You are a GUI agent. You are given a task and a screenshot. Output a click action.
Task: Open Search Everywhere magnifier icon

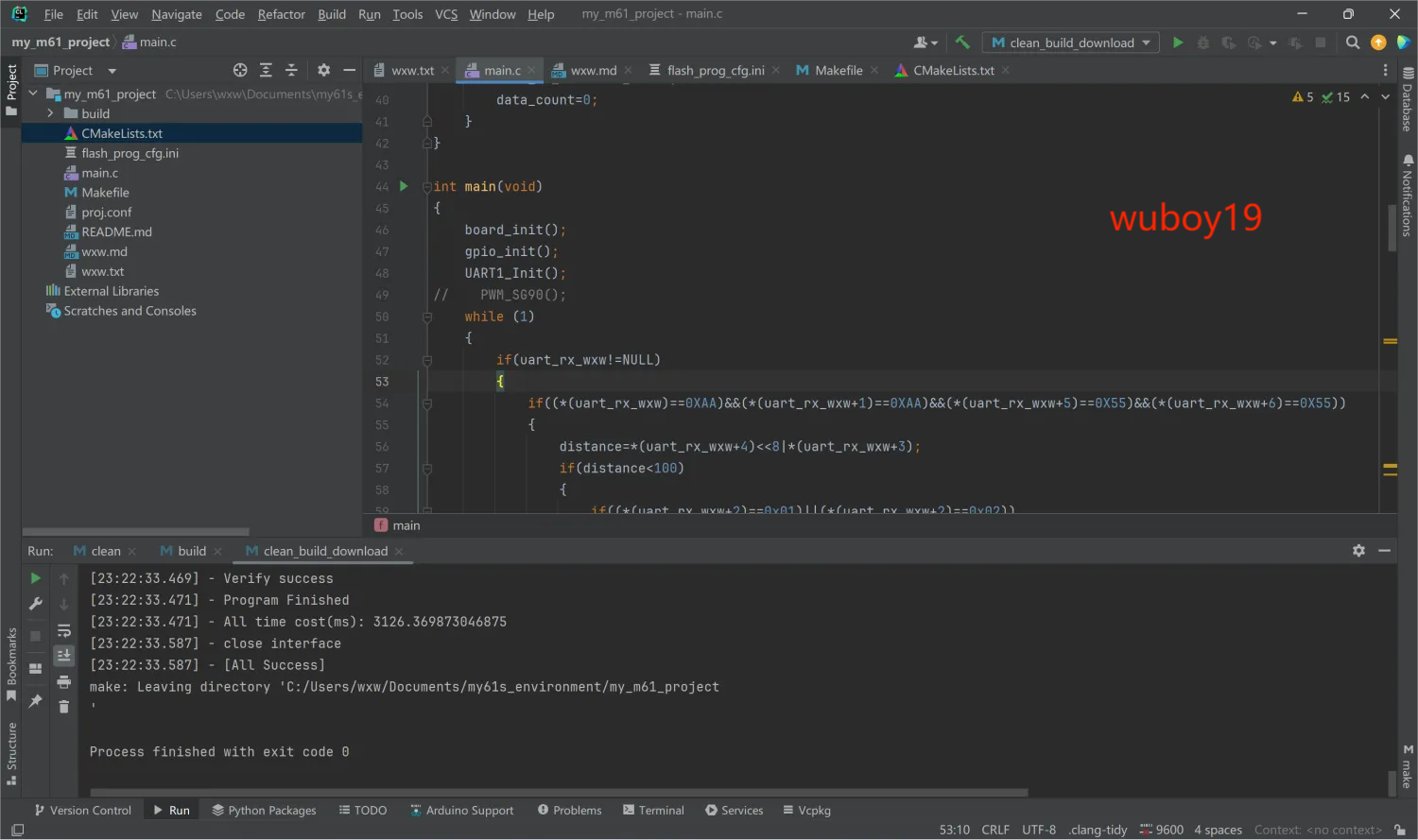pos(1353,43)
